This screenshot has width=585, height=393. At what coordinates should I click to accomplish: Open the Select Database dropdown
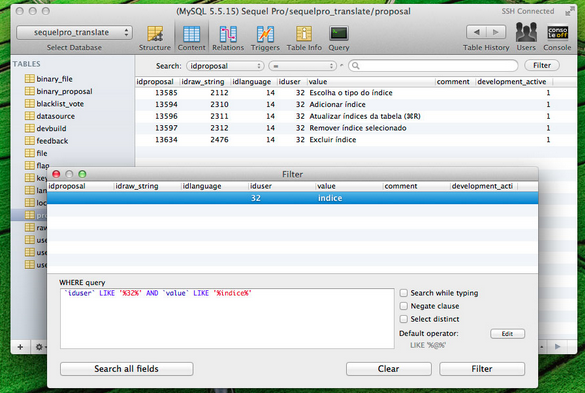74,32
